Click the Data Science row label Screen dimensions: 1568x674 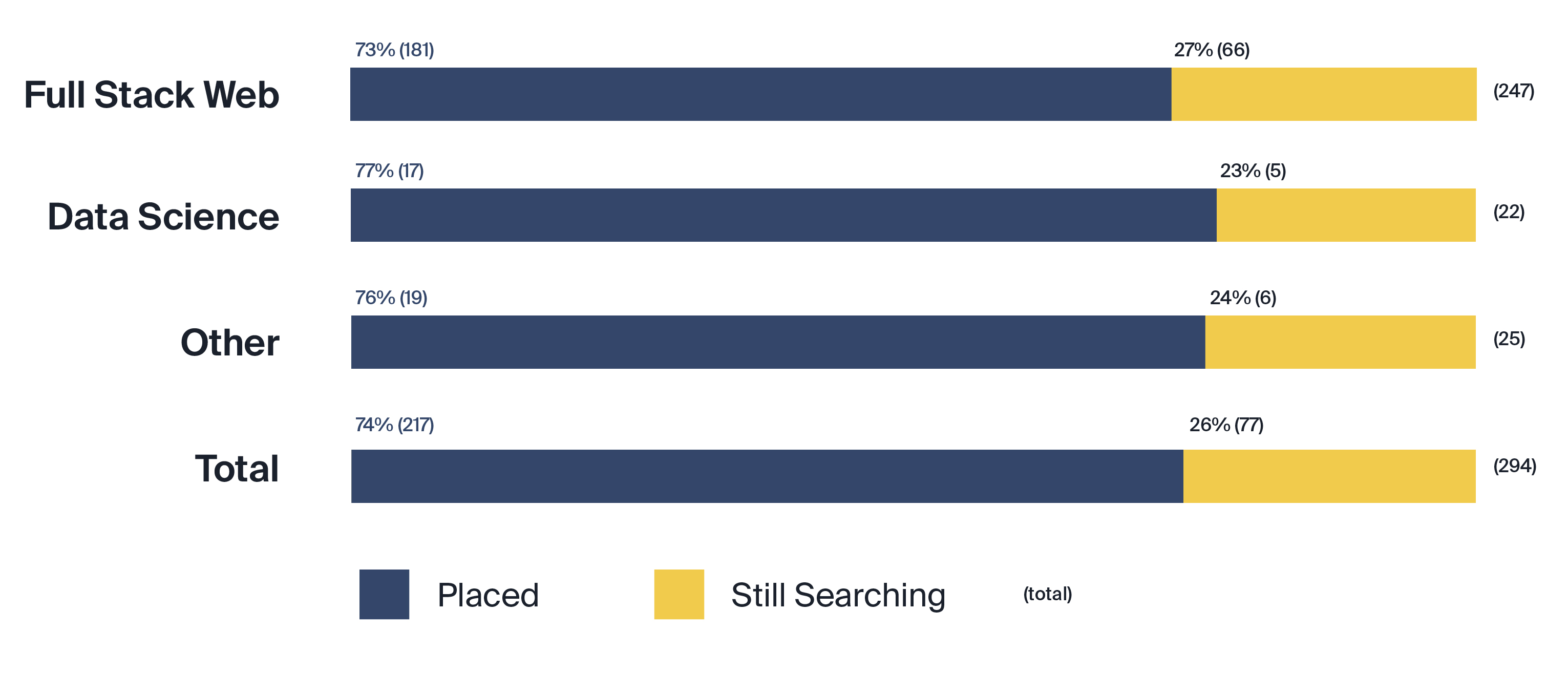(x=163, y=217)
